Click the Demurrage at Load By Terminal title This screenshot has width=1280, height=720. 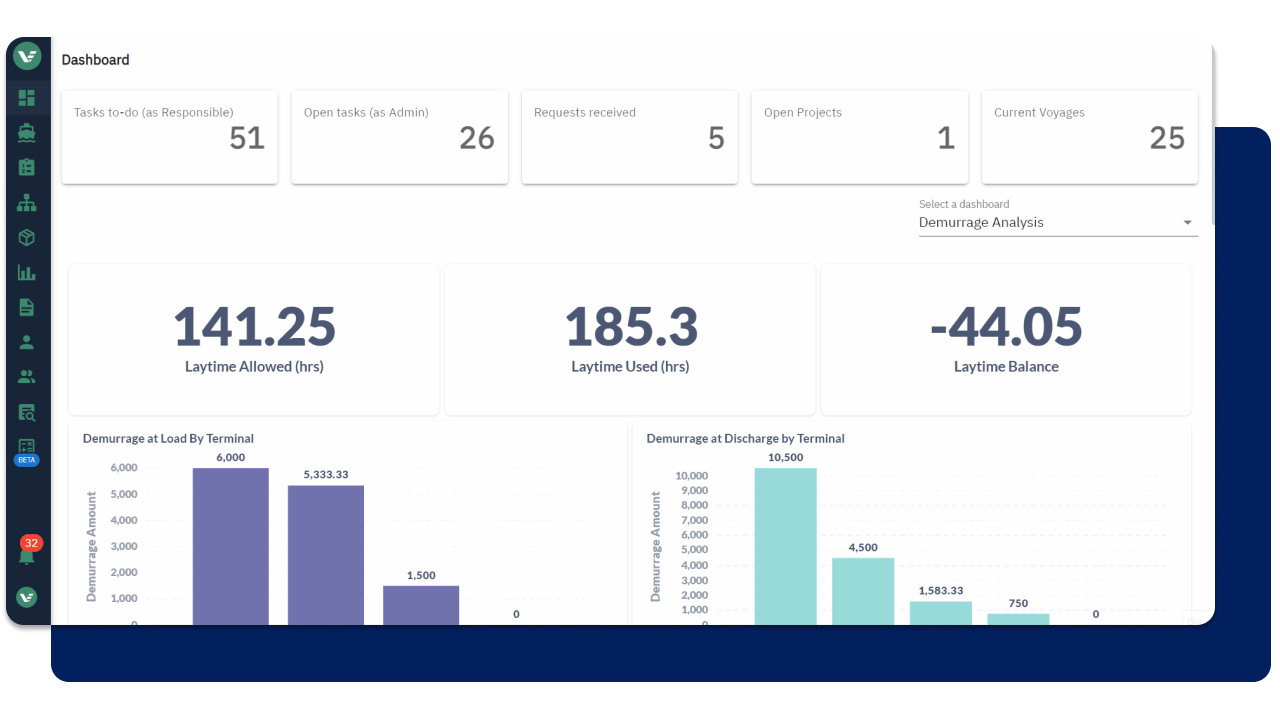[x=168, y=438]
